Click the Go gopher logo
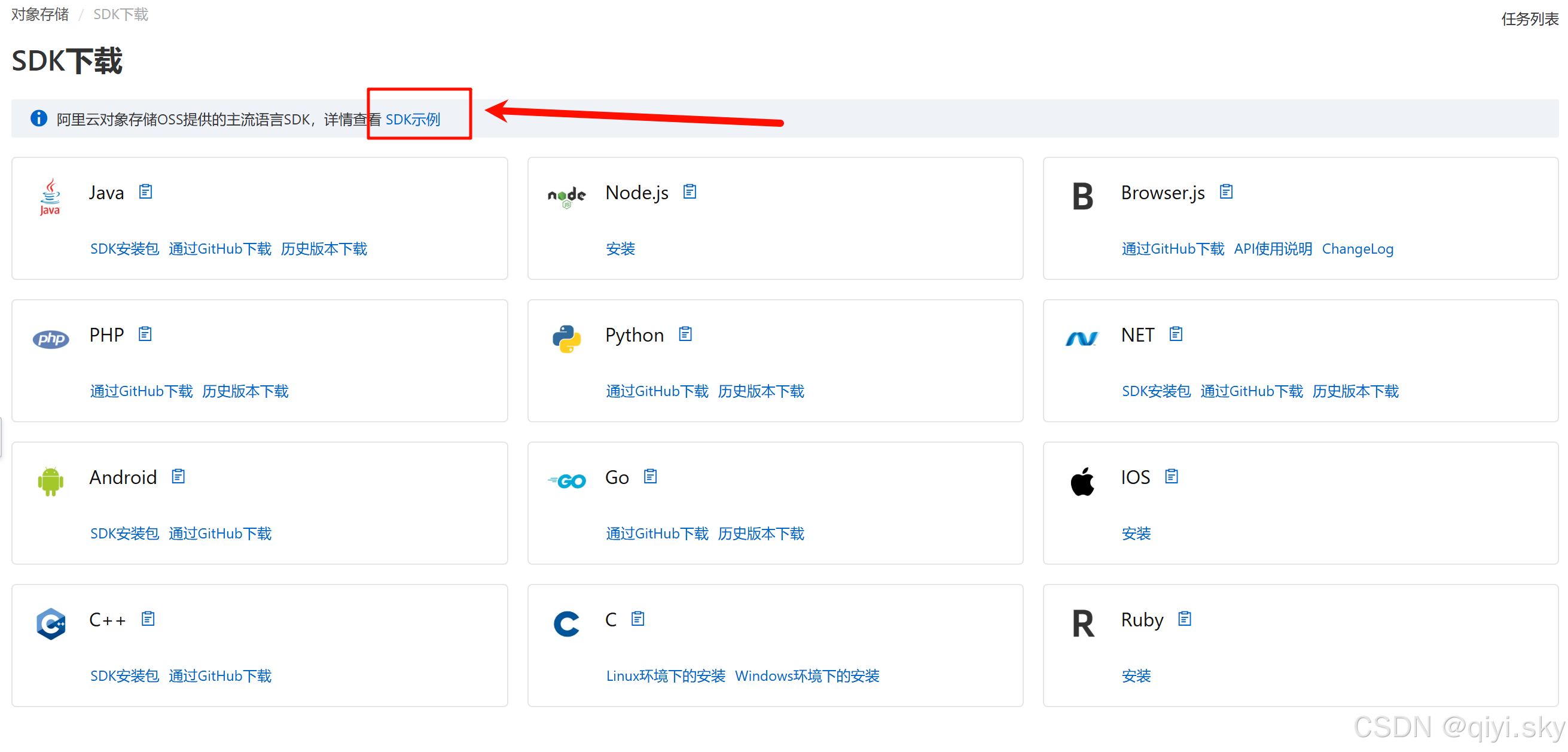This screenshot has height=752, width=1568. click(x=566, y=480)
